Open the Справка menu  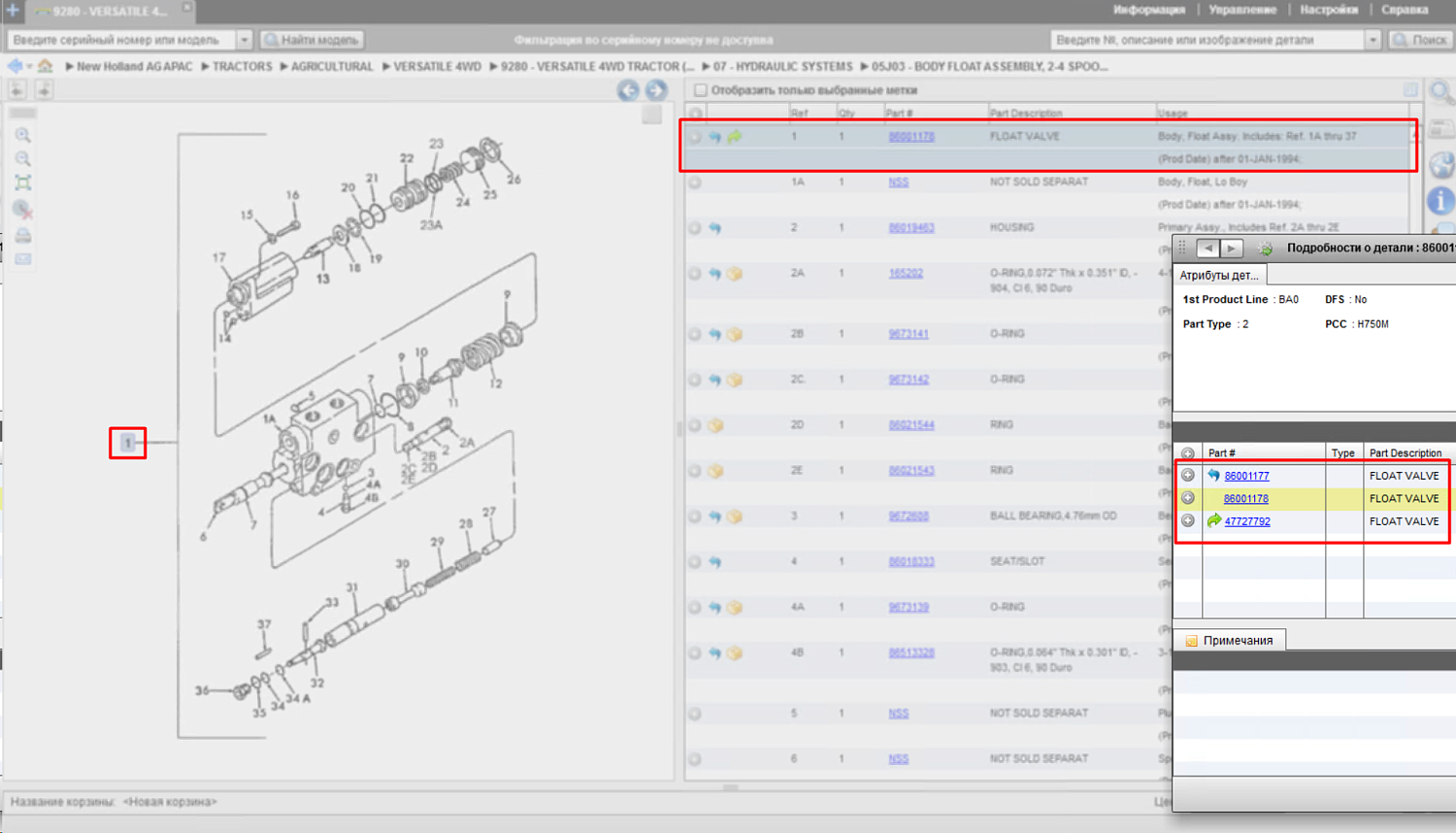(1405, 10)
